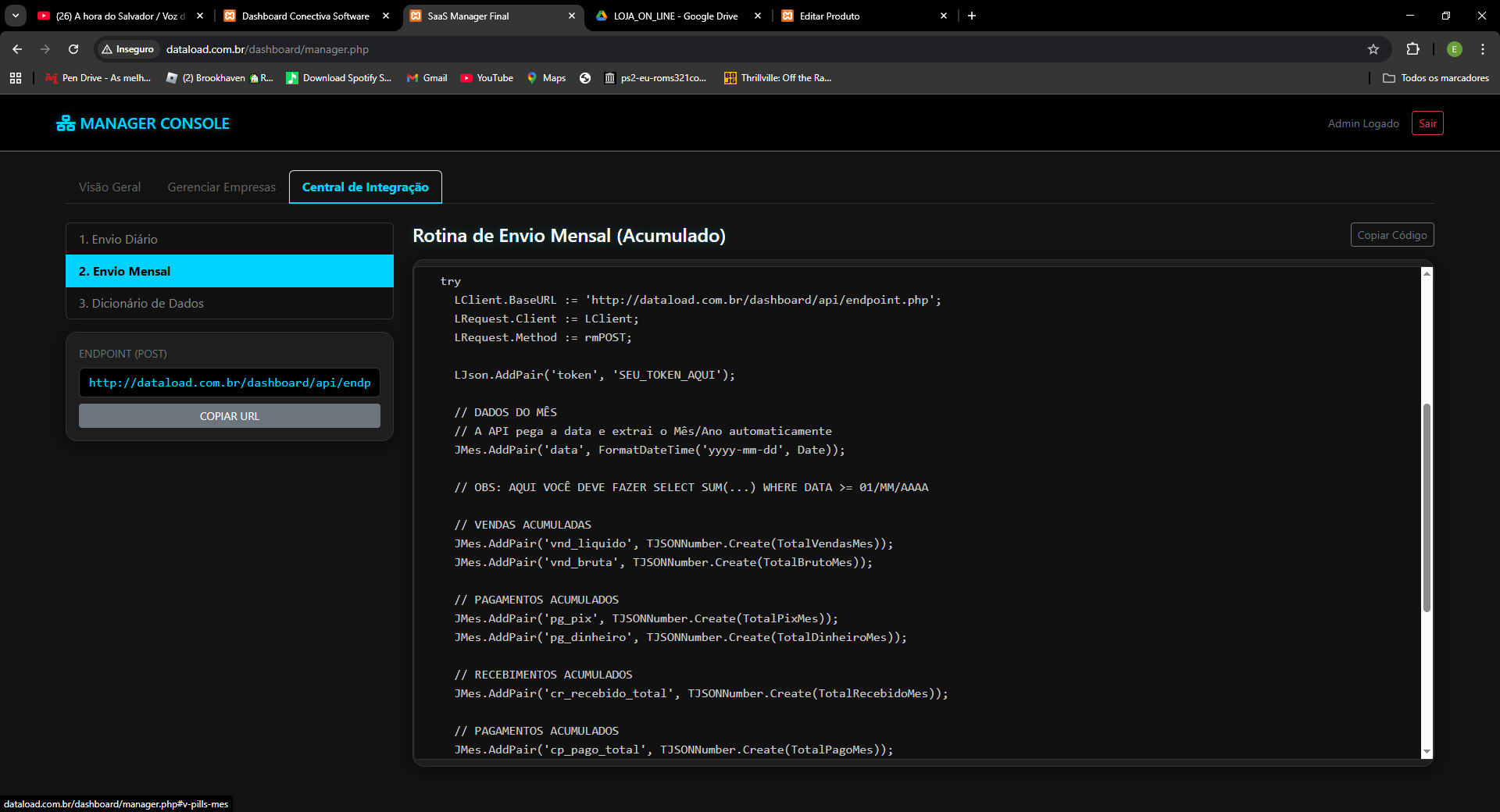Click the apps grid icon in bookmarks bar
Viewport: 1500px width, 812px height.
(16, 78)
